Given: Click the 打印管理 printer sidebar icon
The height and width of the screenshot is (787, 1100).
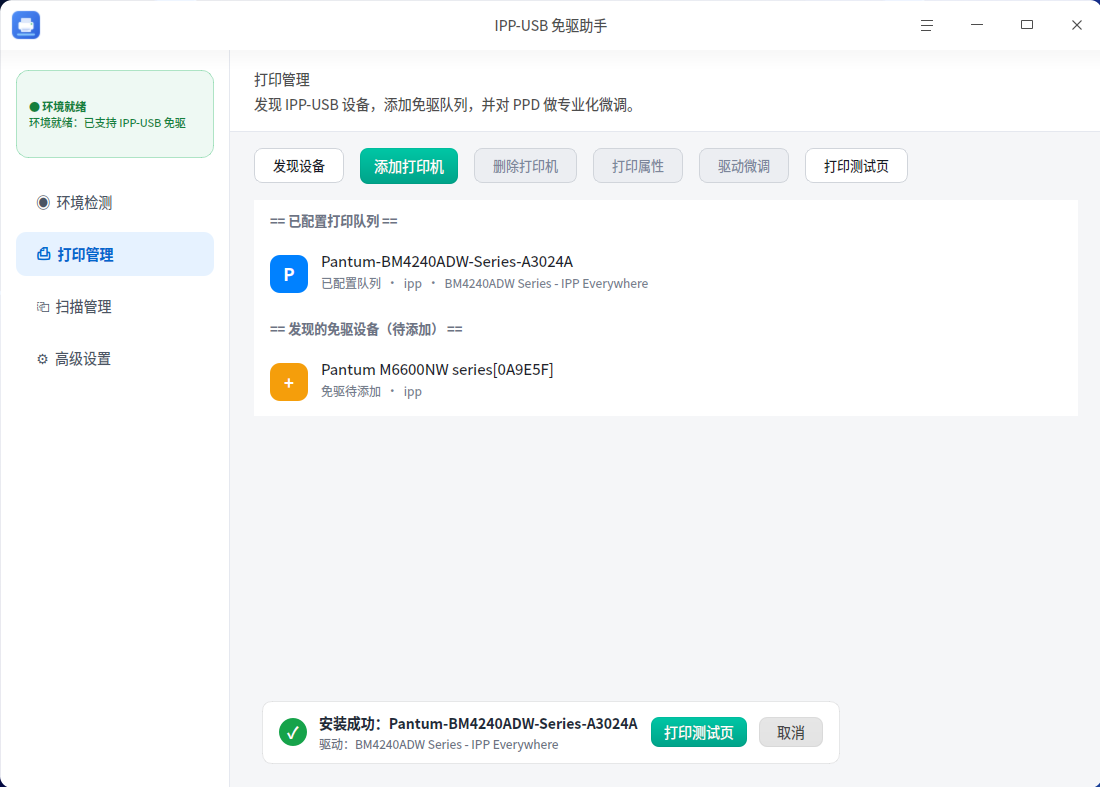Looking at the screenshot, I should [x=43, y=254].
